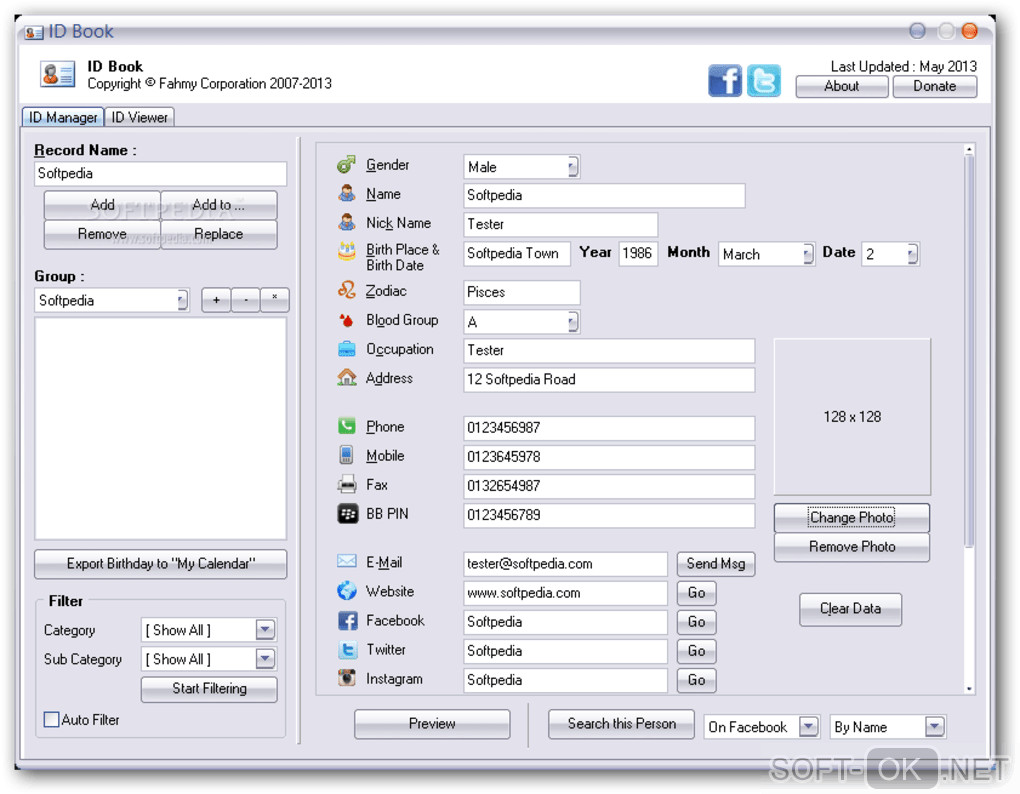The image size is (1020, 794).
Task: Click the Preview button
Action: pyautogui.click(x=432, y=724)
